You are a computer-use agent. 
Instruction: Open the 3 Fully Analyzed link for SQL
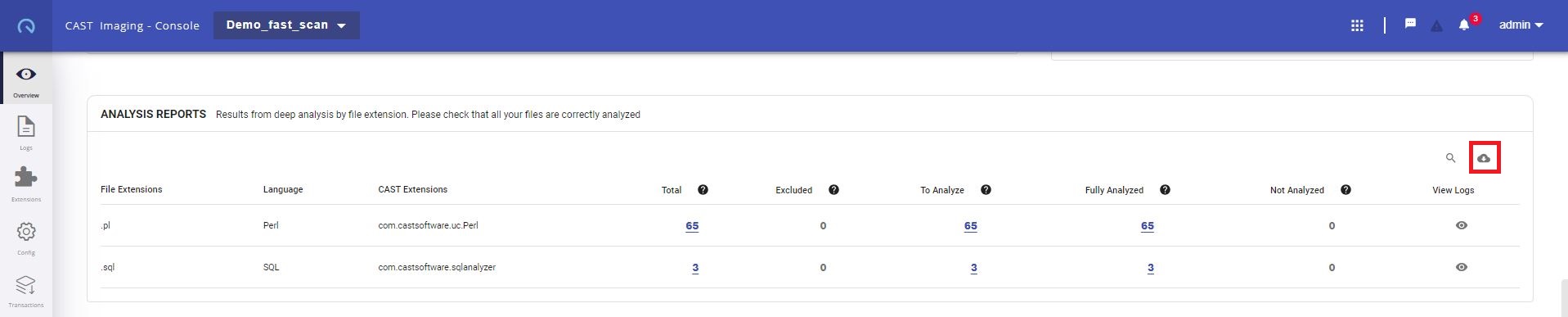tap(1151, 268)
